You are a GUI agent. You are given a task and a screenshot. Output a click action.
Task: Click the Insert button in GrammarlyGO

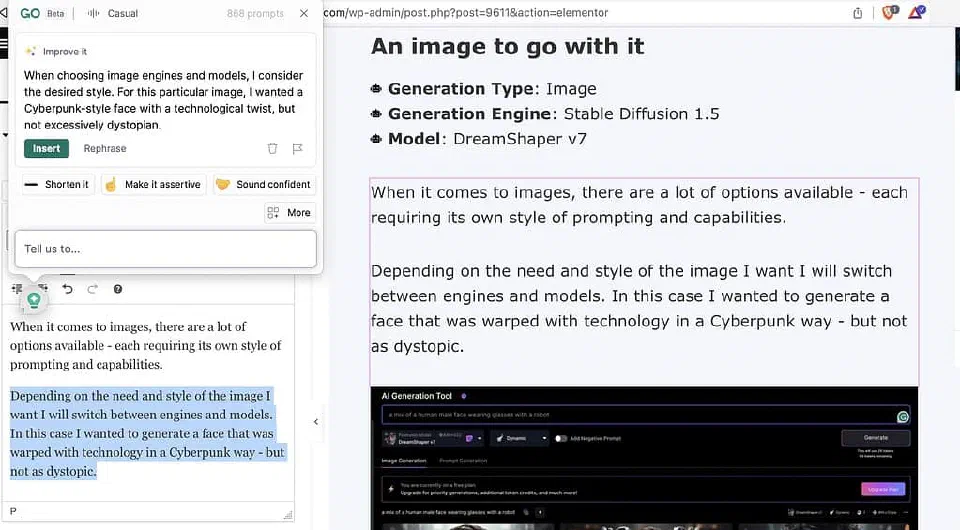47,148
